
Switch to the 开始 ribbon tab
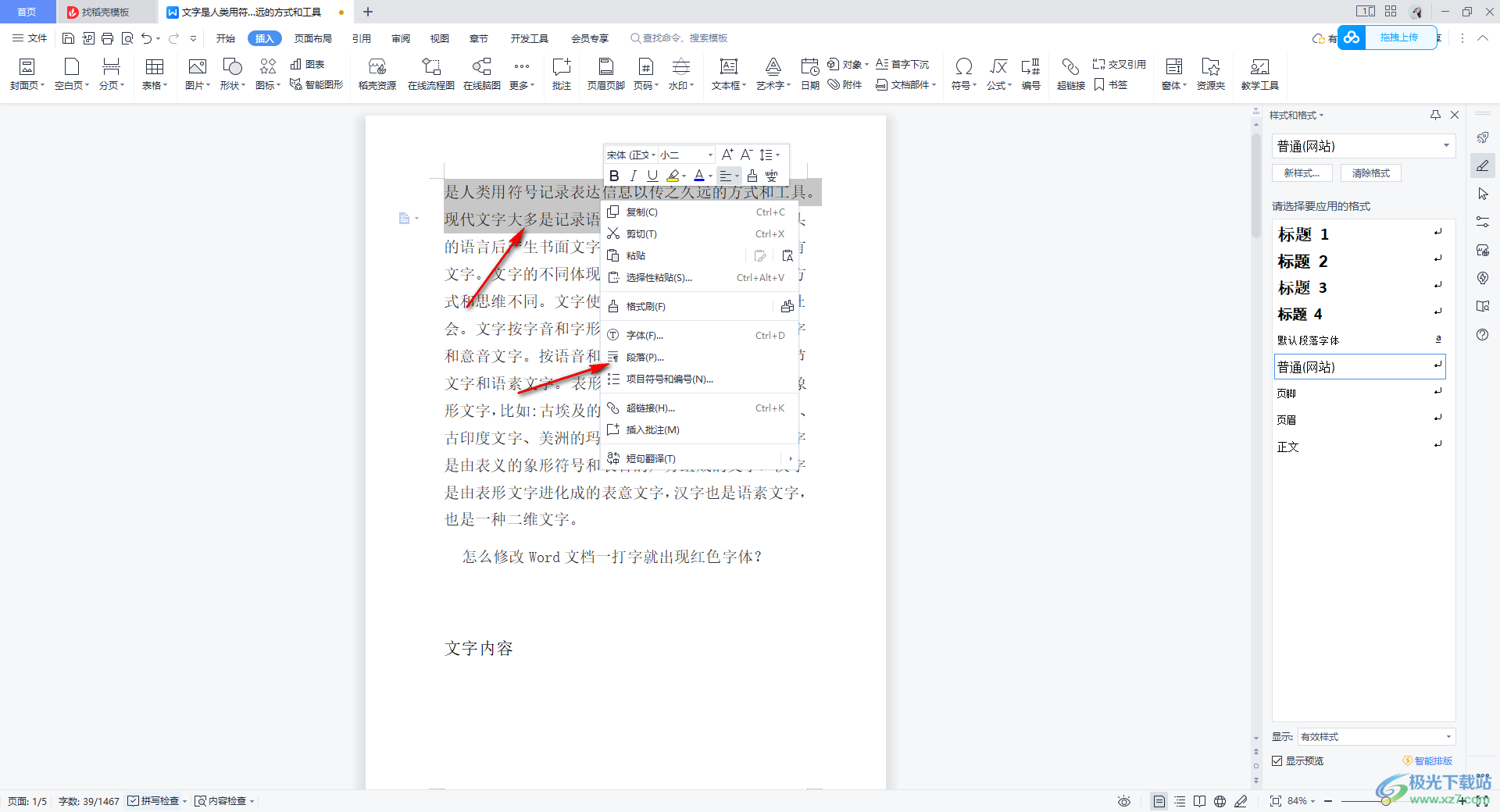tap(225, 38)
